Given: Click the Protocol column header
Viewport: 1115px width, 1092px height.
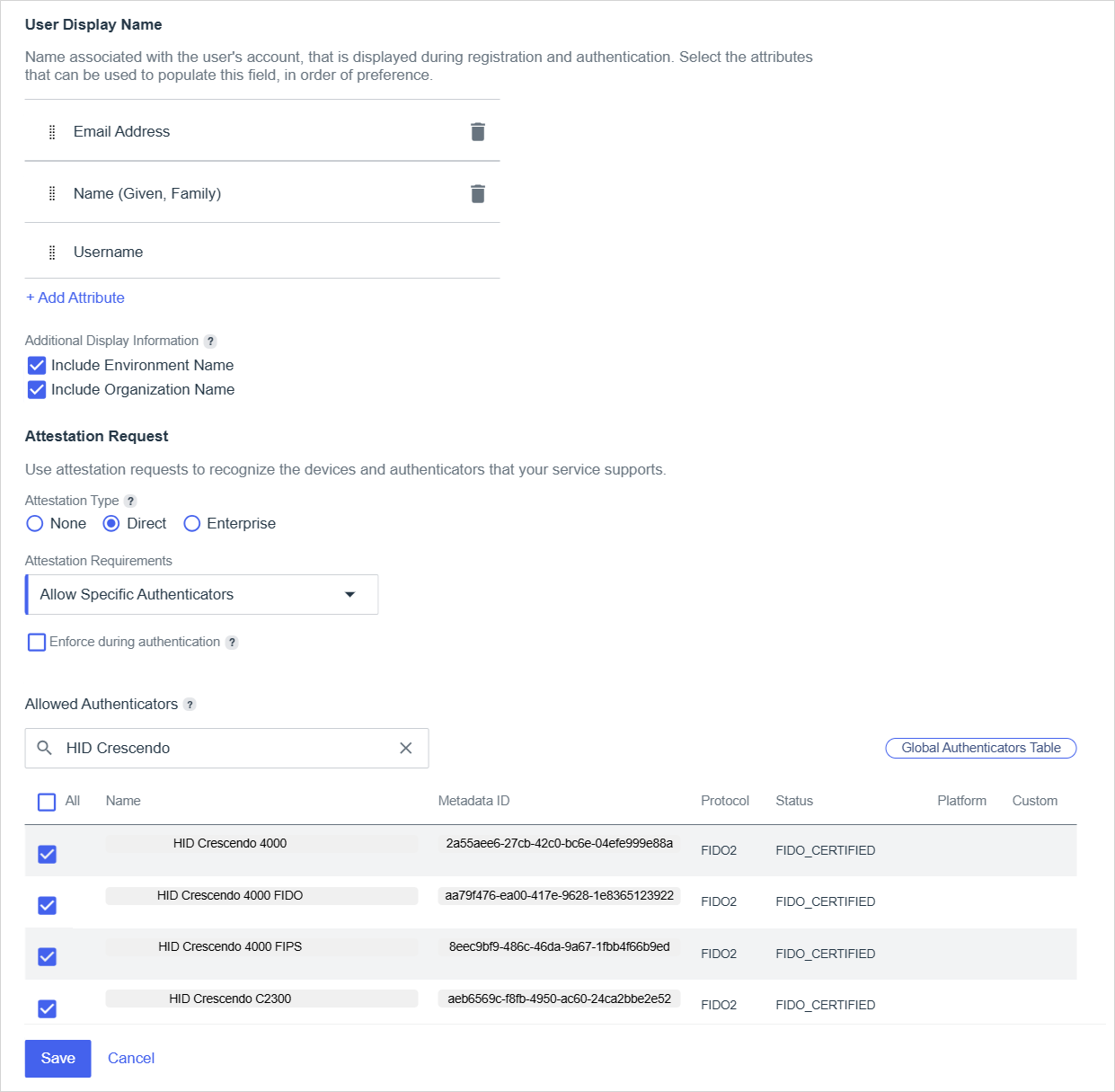Looking at the screenshot, I should coord(725,801).
